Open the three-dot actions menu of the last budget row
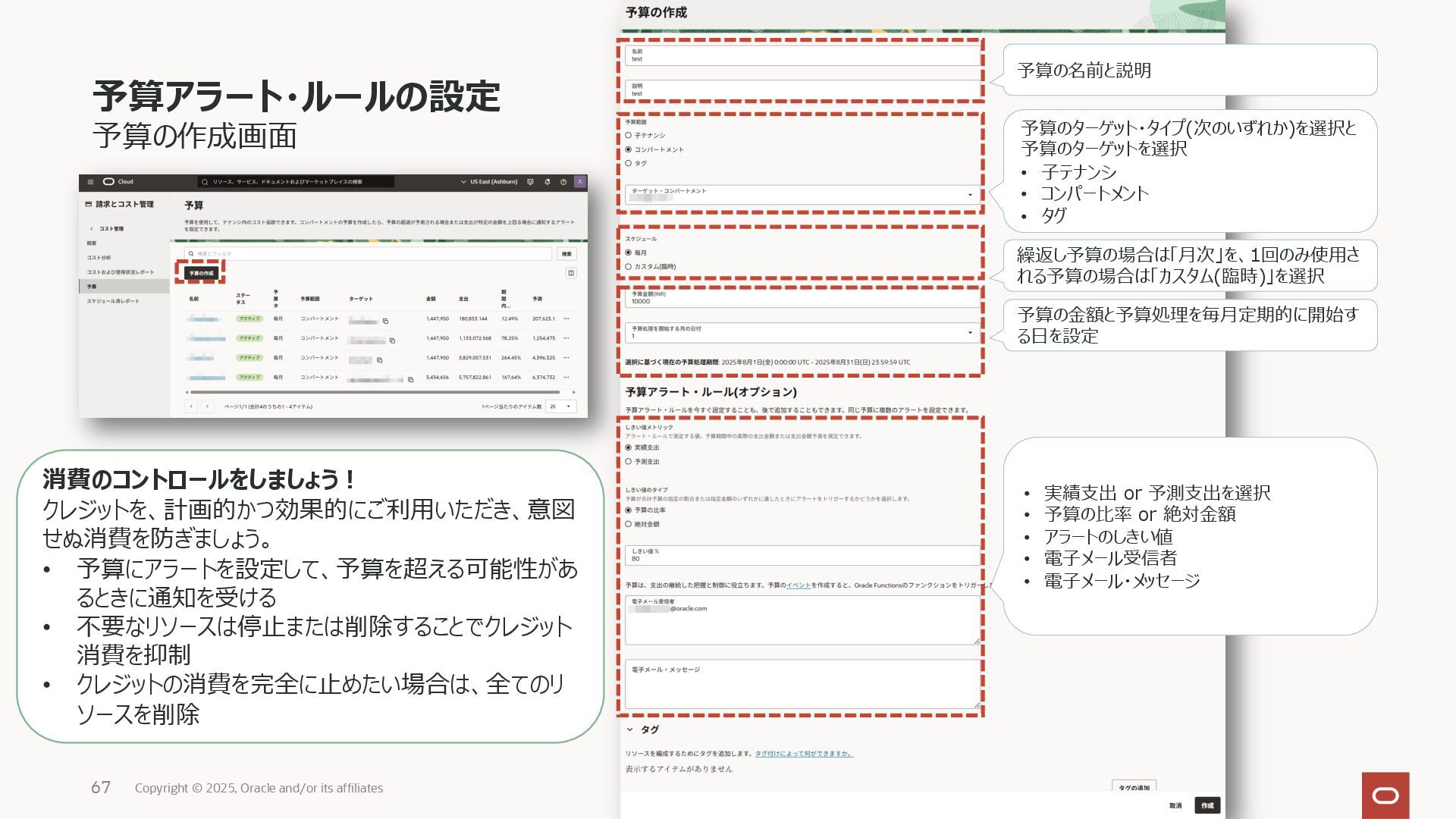Viewport: 1456px width, 819px height. [x=566, y=378]
